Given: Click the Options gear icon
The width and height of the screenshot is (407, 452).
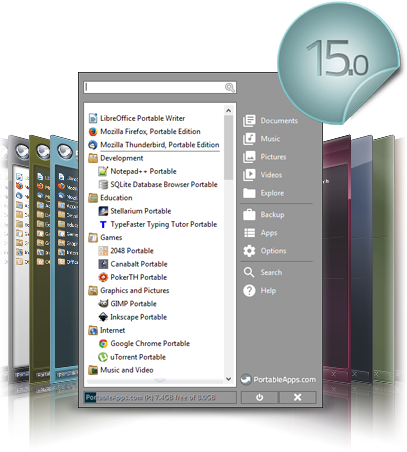Looking at the screenshot, I should click(x=249, y=251).
